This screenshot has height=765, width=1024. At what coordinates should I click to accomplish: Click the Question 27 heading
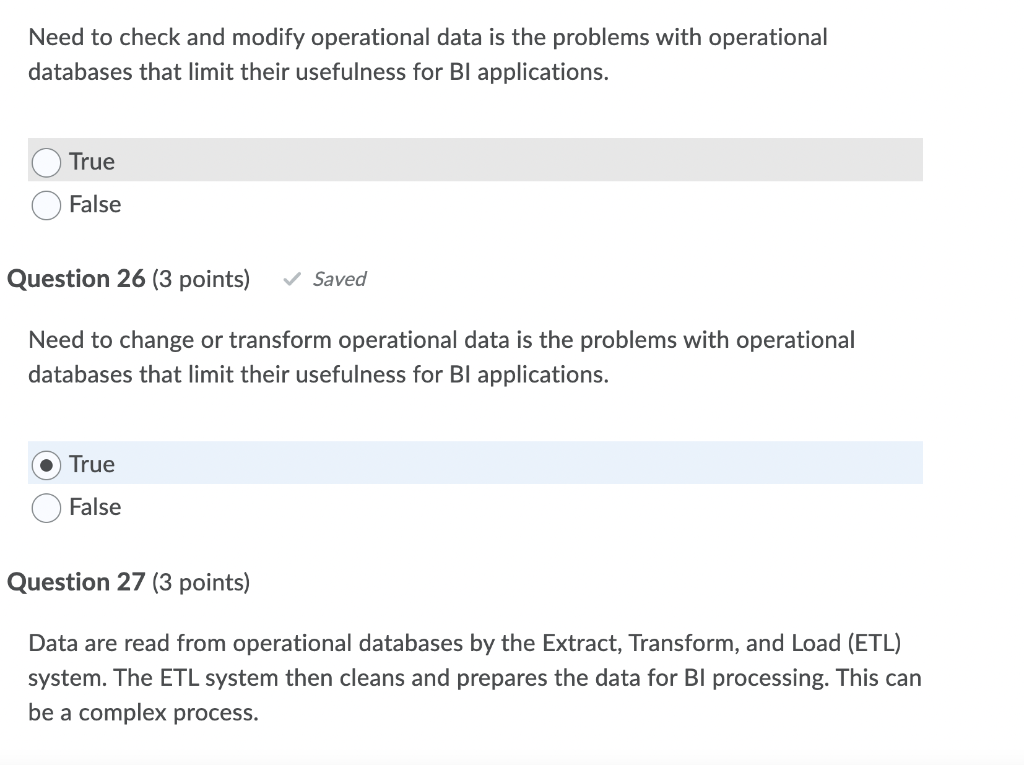76,582
